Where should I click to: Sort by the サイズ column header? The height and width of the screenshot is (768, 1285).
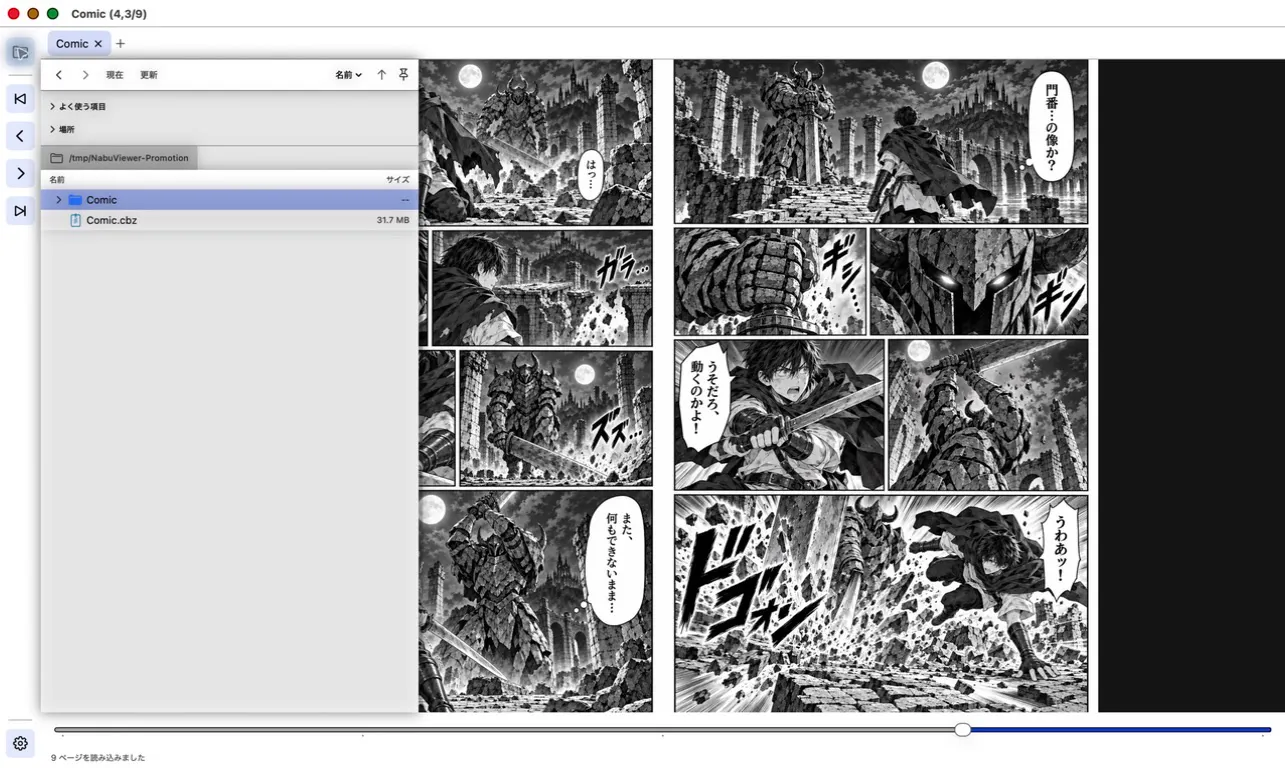[x=398, y=180]
